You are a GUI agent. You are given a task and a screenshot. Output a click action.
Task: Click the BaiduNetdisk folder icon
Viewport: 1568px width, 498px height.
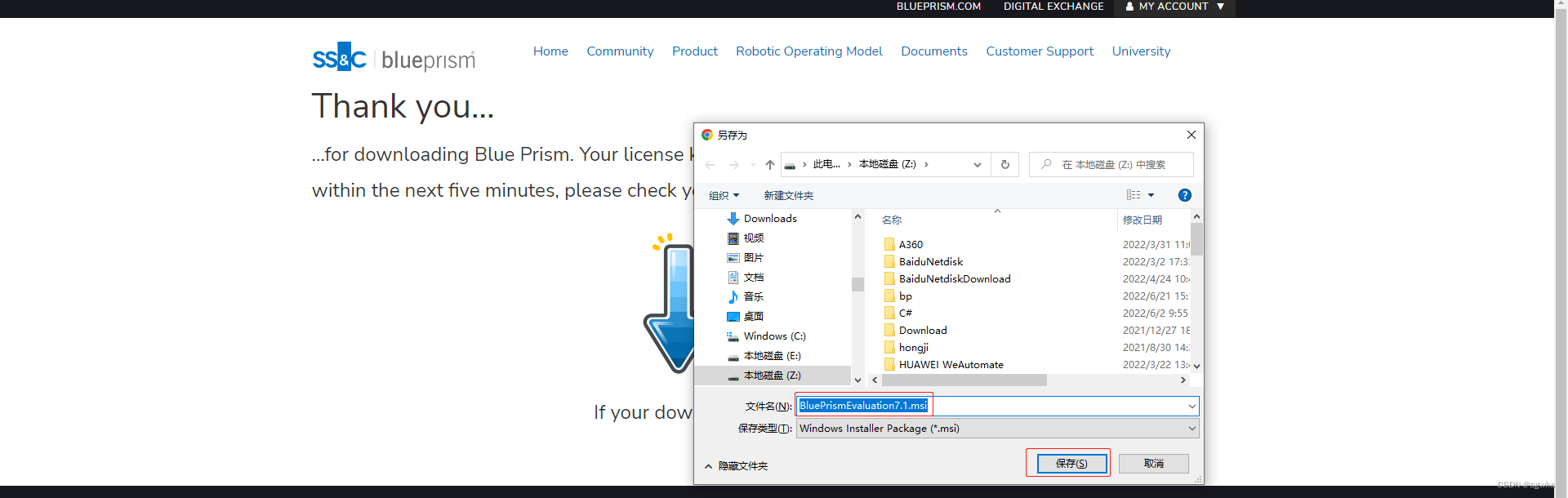tap(889, 261)
